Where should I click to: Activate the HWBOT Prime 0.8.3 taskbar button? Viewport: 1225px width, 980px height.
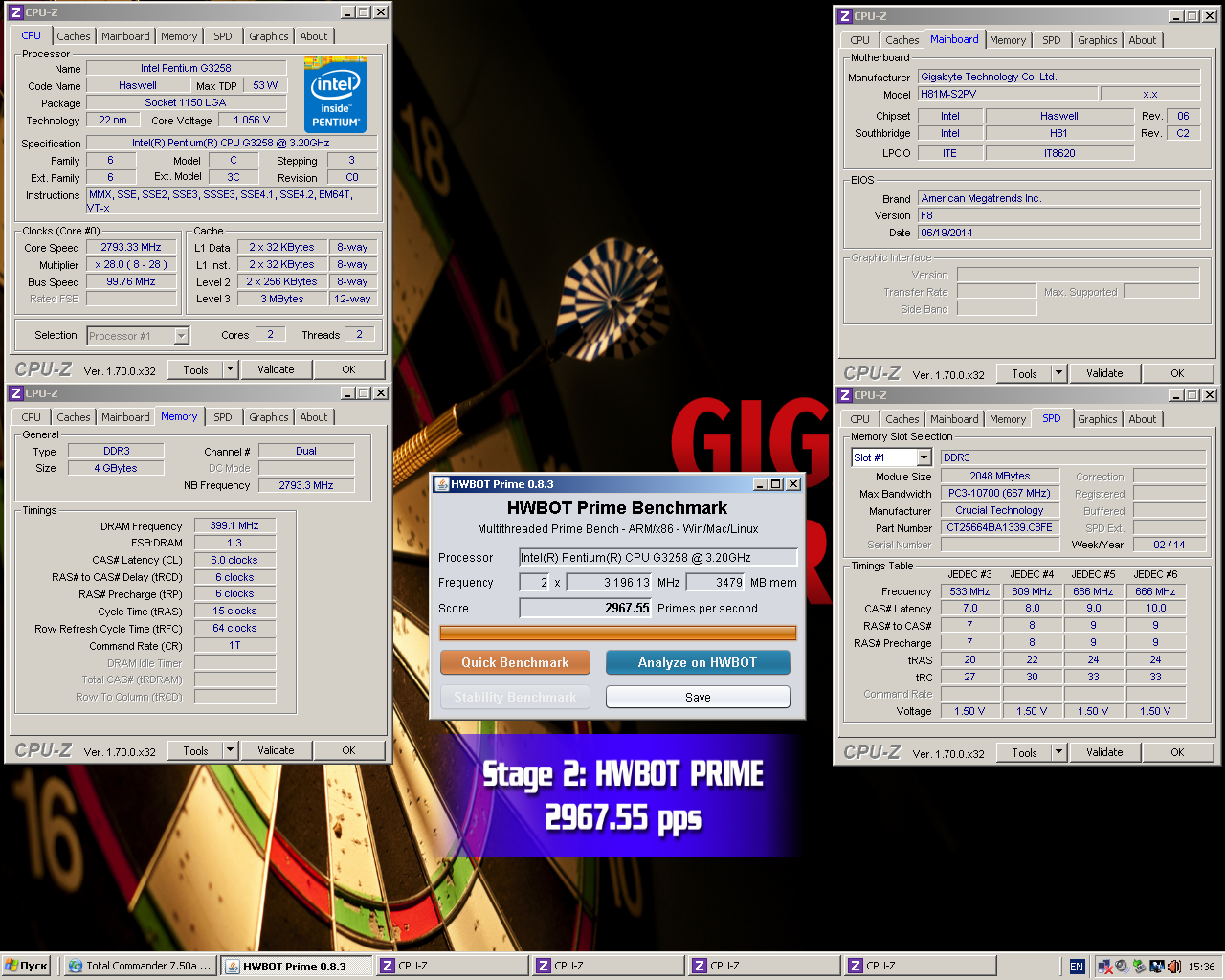click(297, 966)
